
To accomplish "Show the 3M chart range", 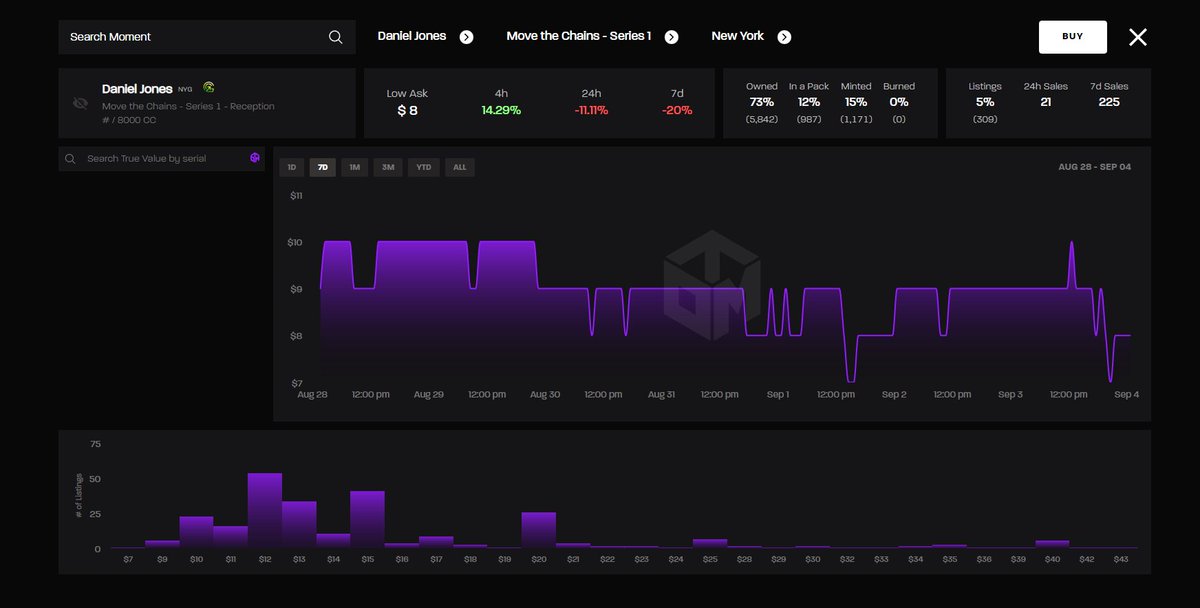I will (x=388, y=167).
